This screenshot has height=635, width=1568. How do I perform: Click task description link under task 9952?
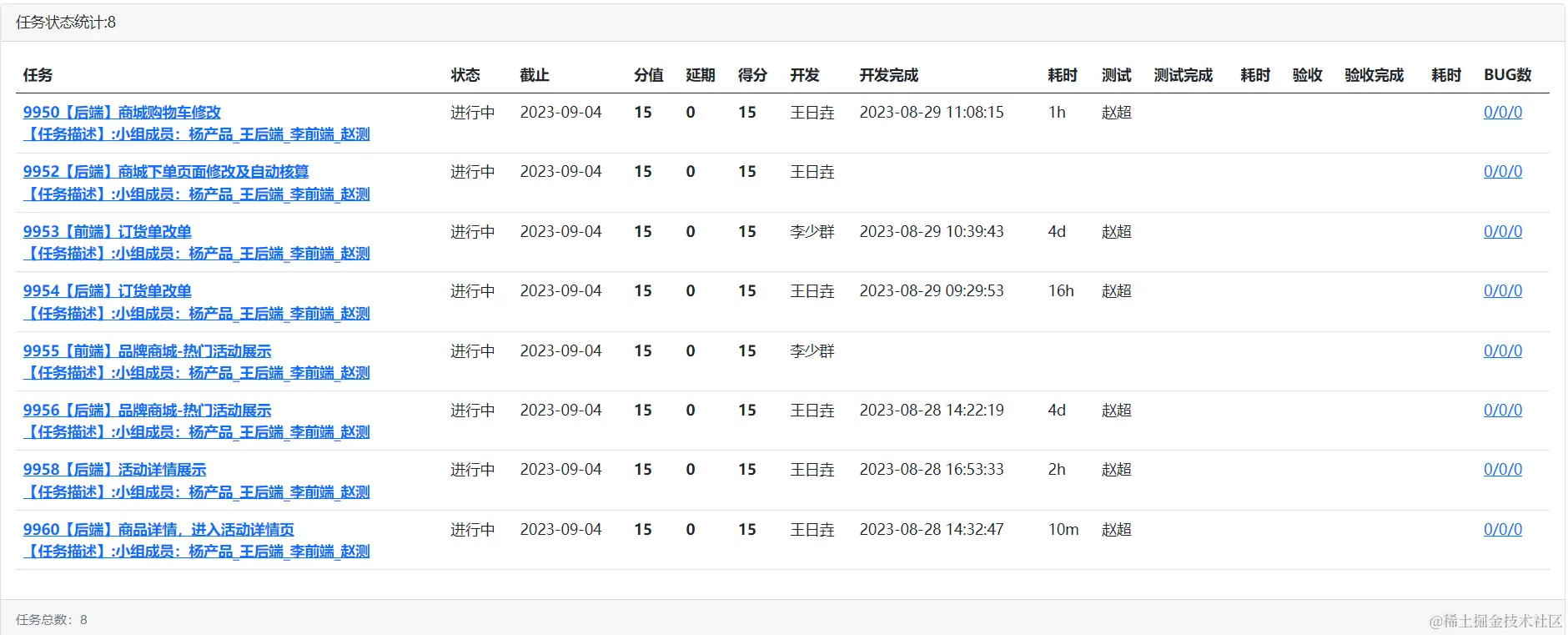(x=197, y=194)
